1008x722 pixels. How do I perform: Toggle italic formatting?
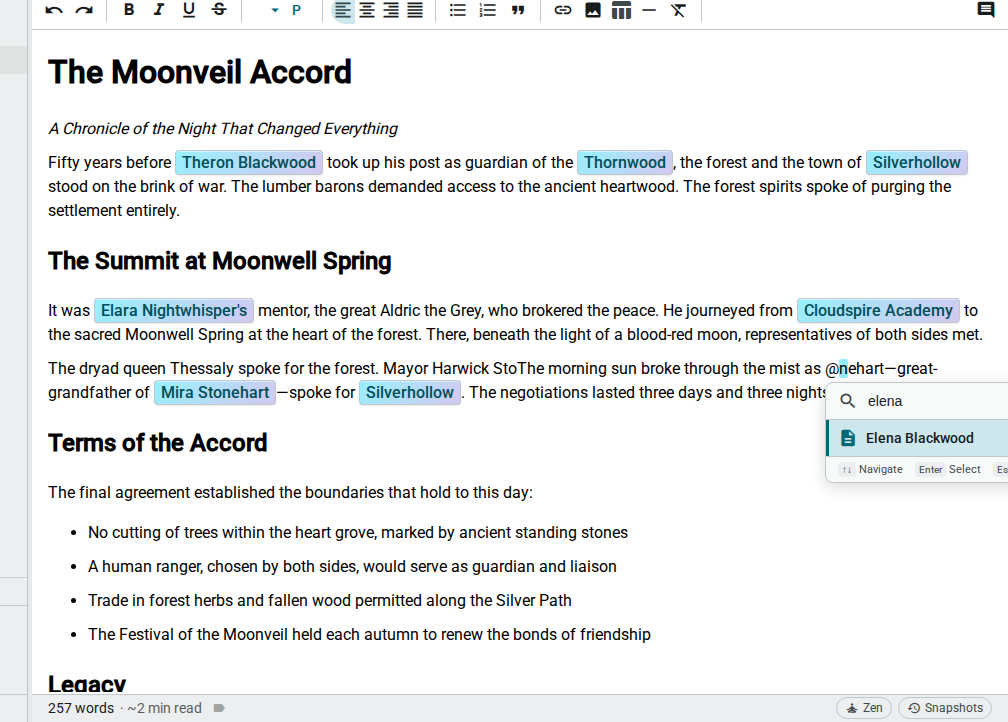coord(159,10)
